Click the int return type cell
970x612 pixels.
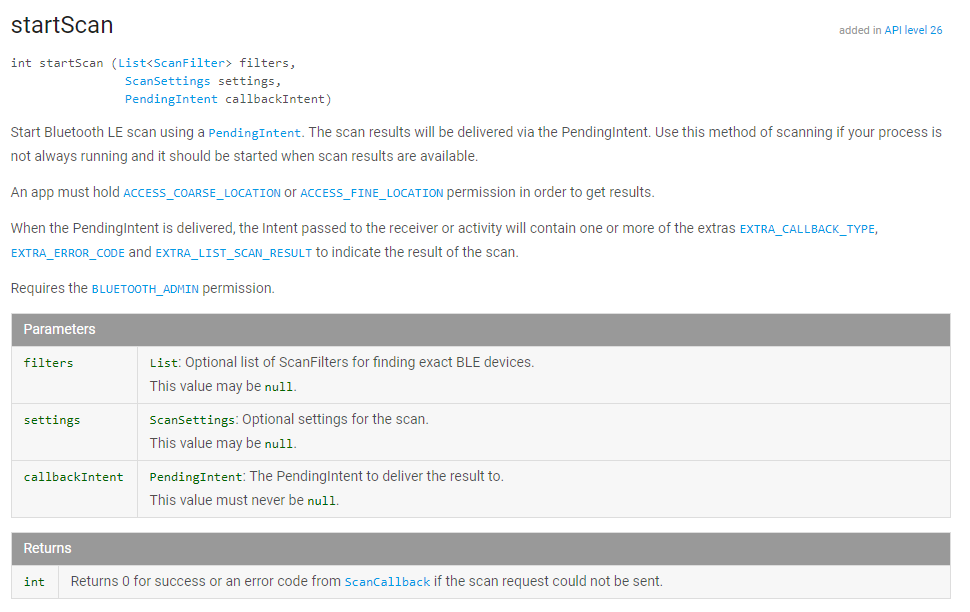34,582
